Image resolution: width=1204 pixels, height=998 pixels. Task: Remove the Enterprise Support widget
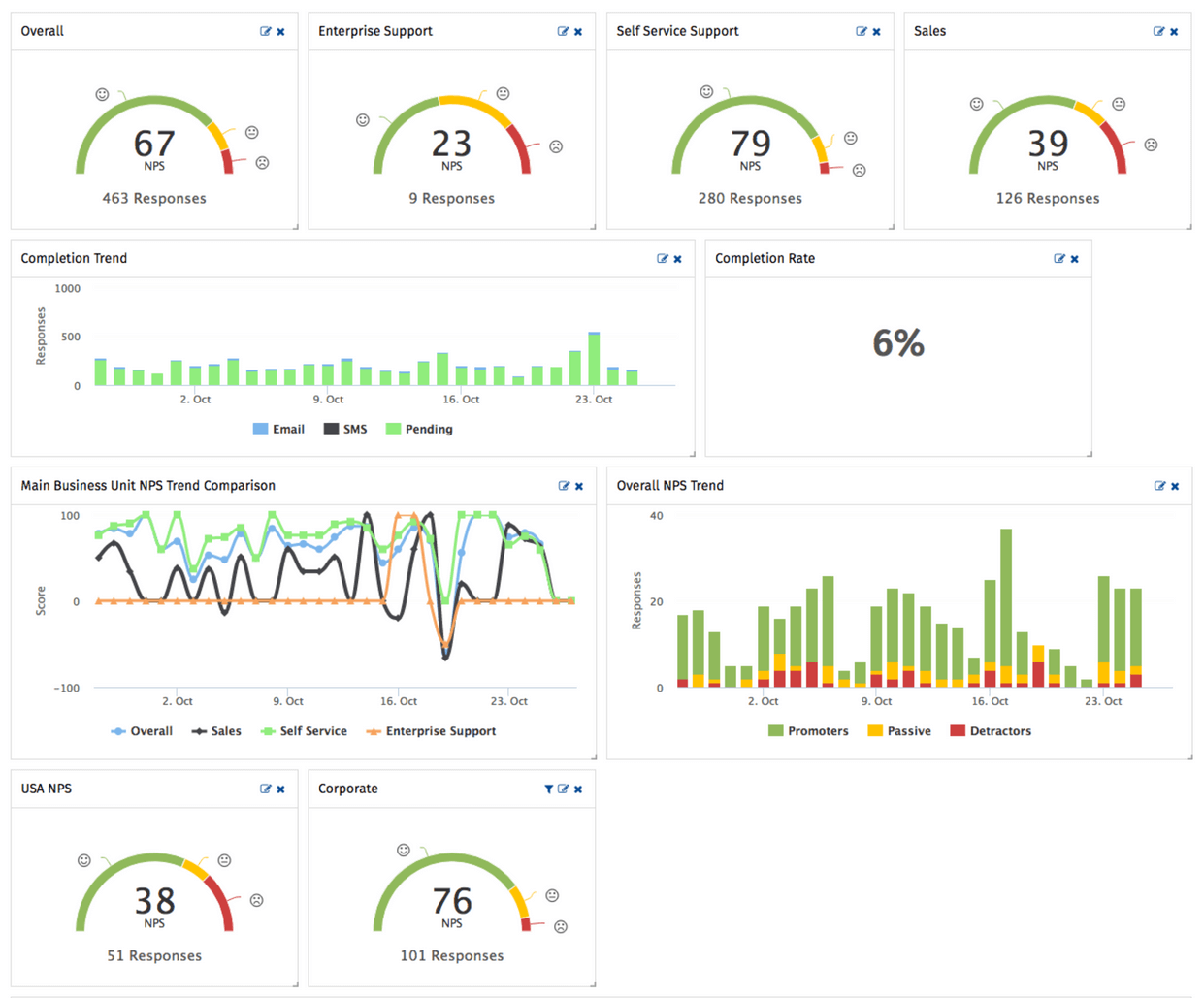pyautogui.click(x=578, y=32)
